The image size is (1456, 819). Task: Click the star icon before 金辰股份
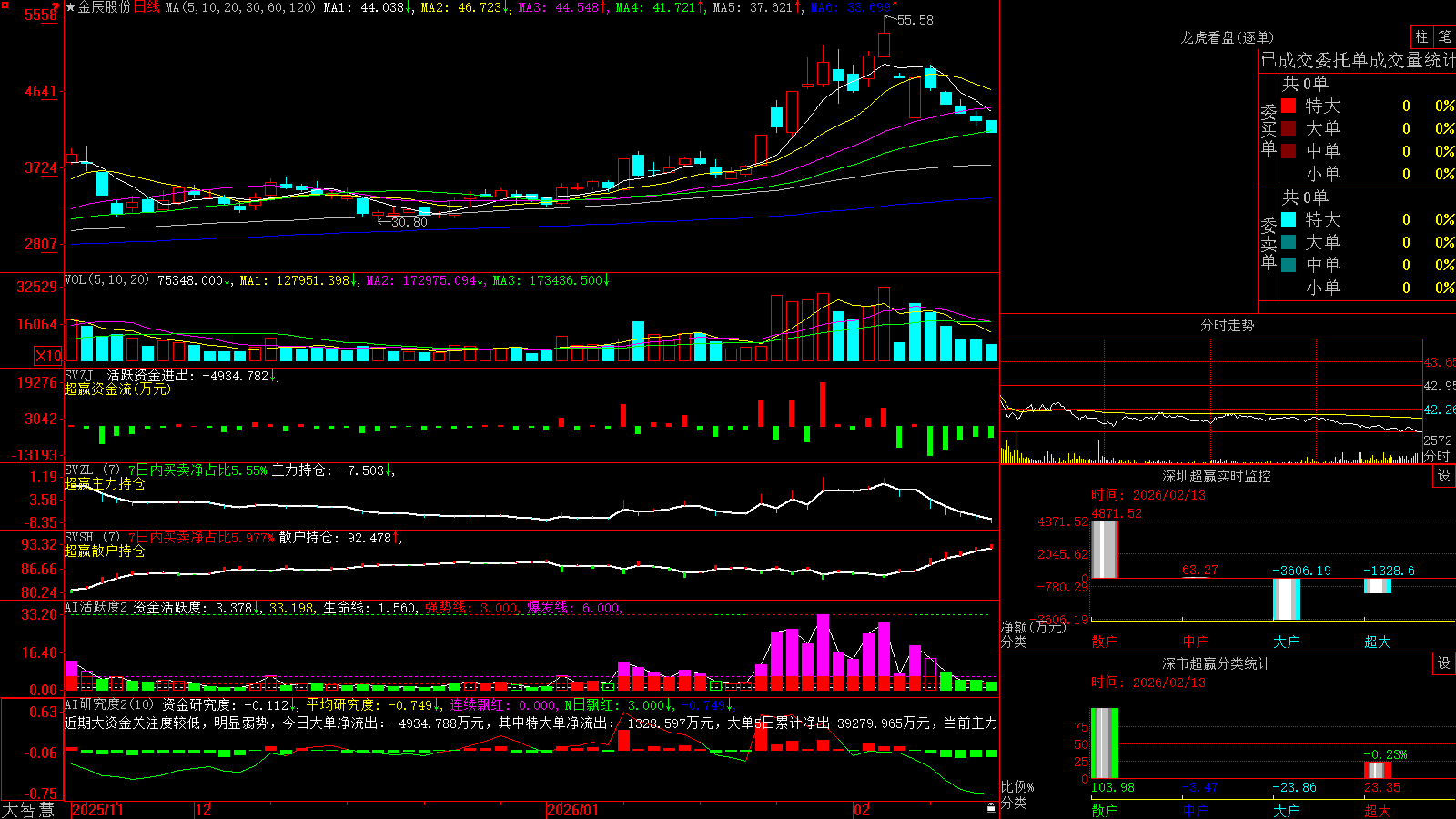[70, 7]
